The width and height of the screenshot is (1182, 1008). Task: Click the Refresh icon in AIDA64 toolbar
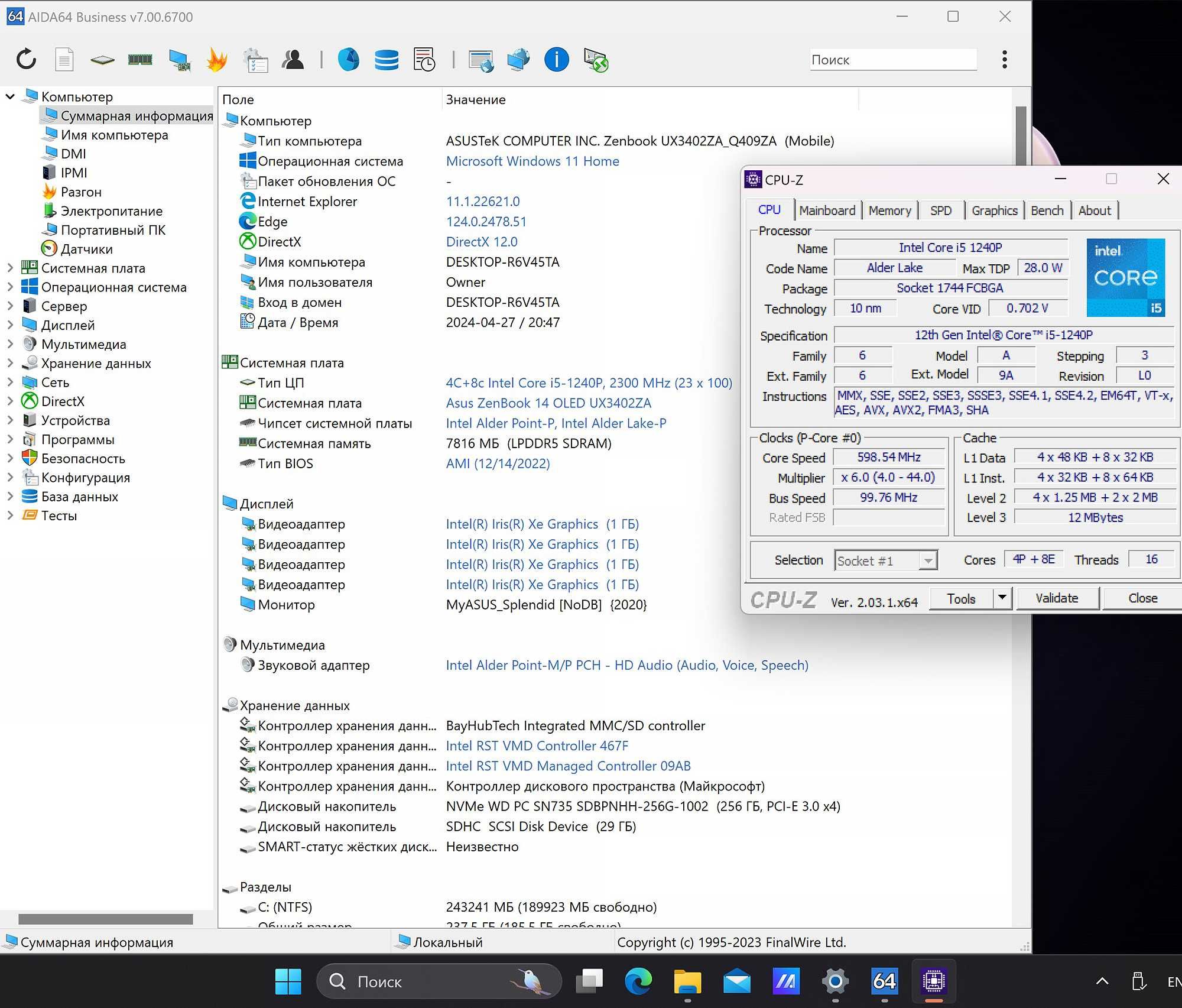coord(26,60)
